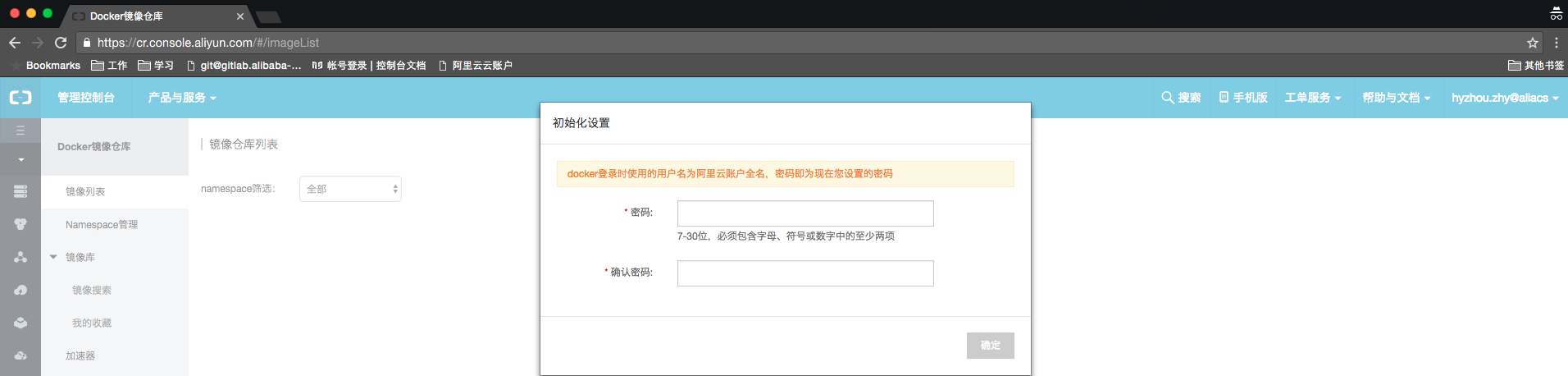
Task: Click the browser back arrow
Action: point(15,43)
